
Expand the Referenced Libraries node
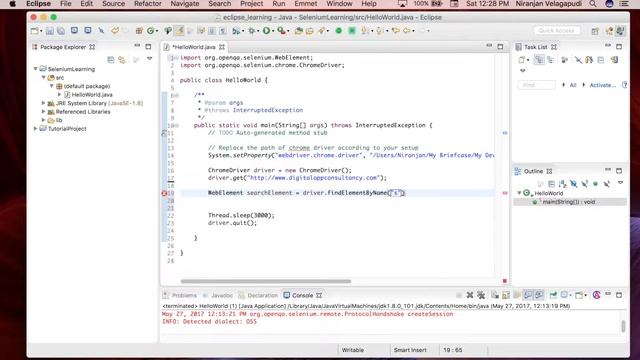[x=43, y=111]
